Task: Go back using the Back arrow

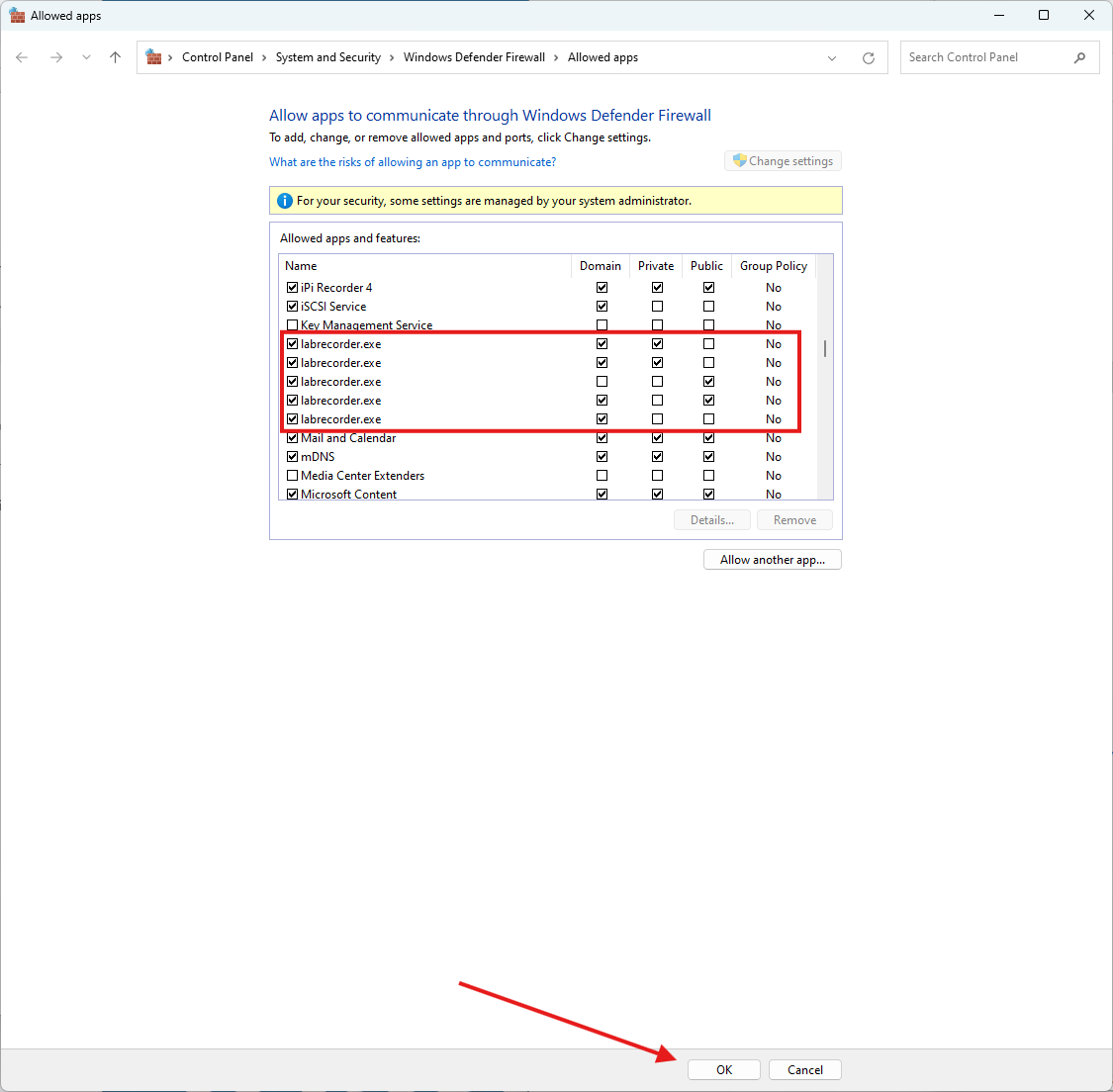Action: 22,57
